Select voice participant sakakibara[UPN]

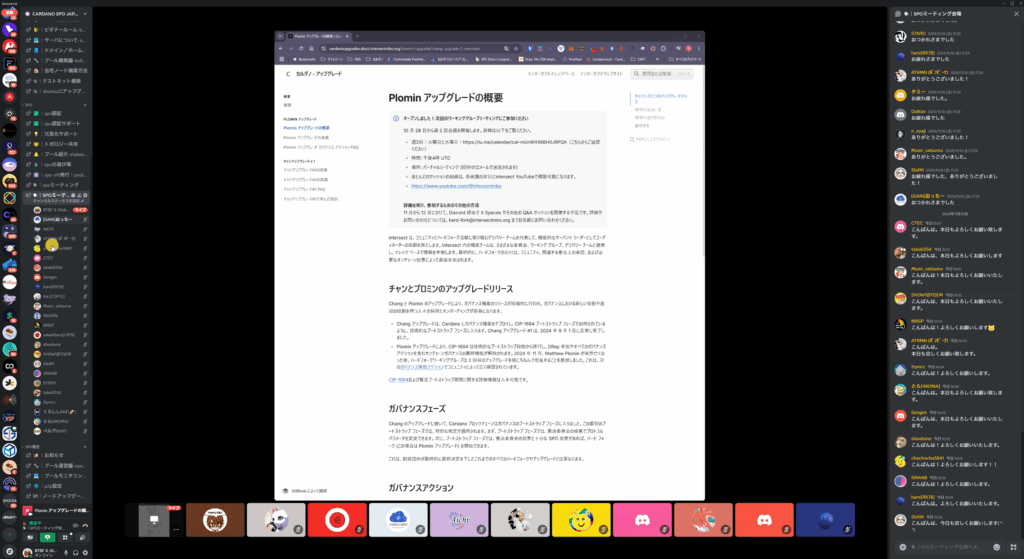click(x=61, y=335)
